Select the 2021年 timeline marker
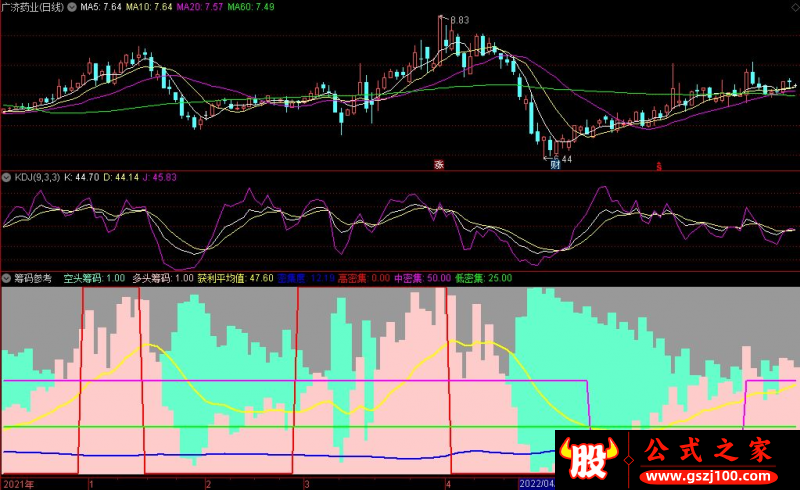This screenshot has height=490, width=800. click(18, 484)
